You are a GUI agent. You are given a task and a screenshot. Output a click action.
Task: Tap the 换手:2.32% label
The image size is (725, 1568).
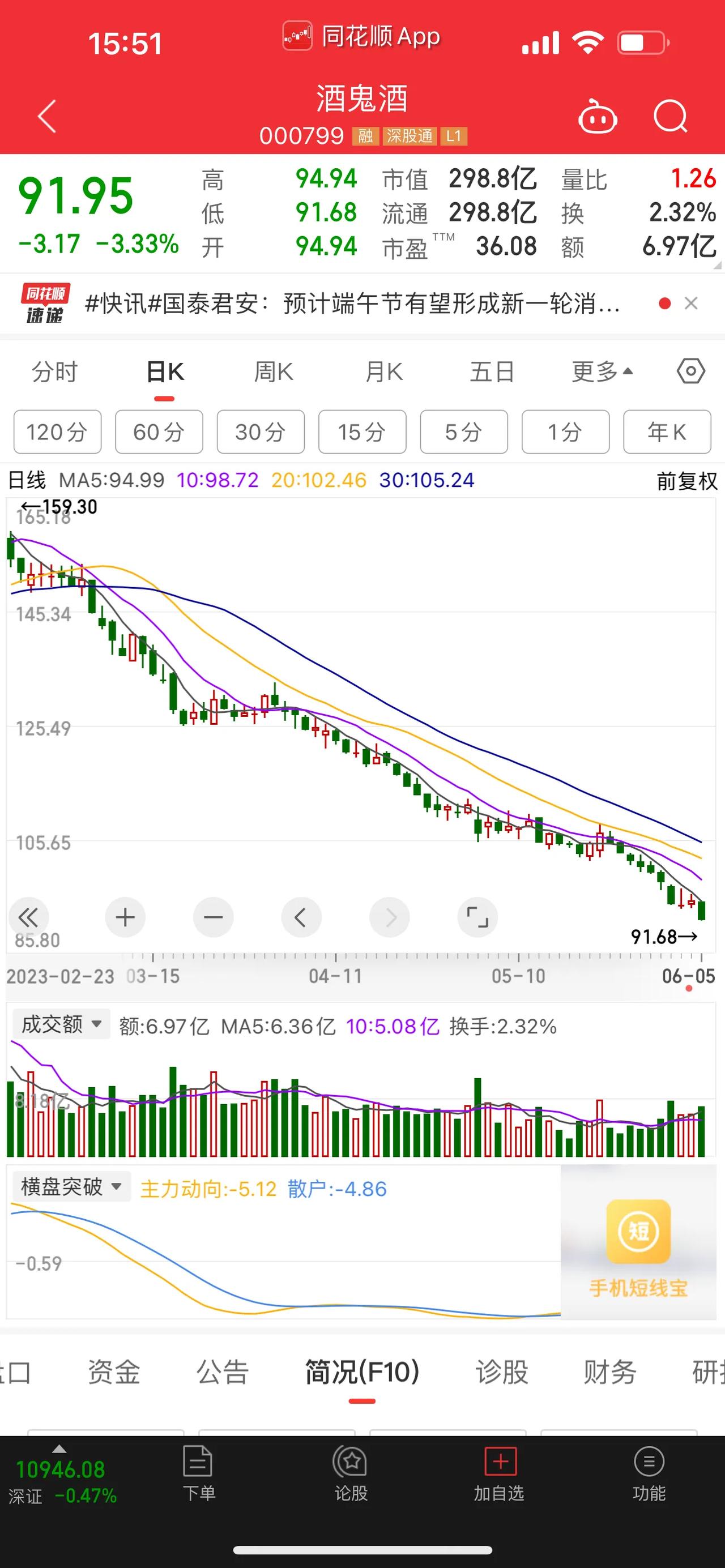pyautogui.click(x=503, y=1026)
